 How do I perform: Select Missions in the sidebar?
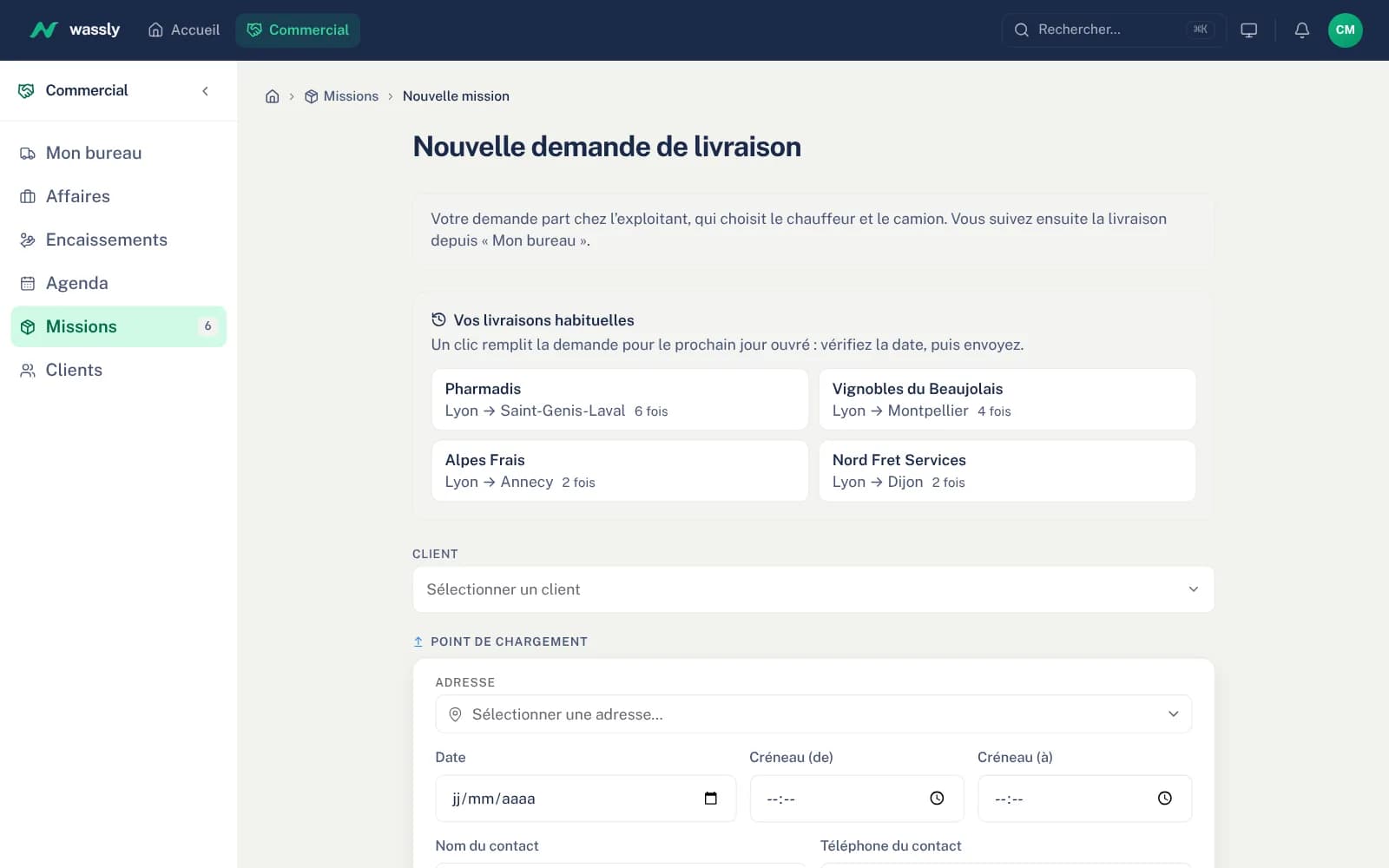click(x=119, y=326)
